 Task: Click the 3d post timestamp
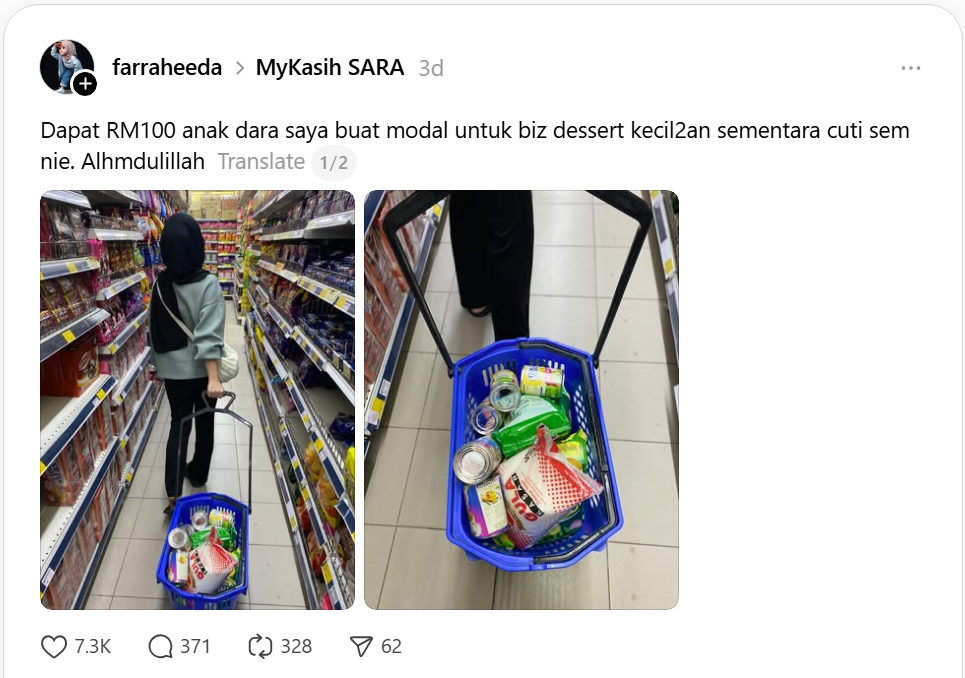(x=431, y=68)
